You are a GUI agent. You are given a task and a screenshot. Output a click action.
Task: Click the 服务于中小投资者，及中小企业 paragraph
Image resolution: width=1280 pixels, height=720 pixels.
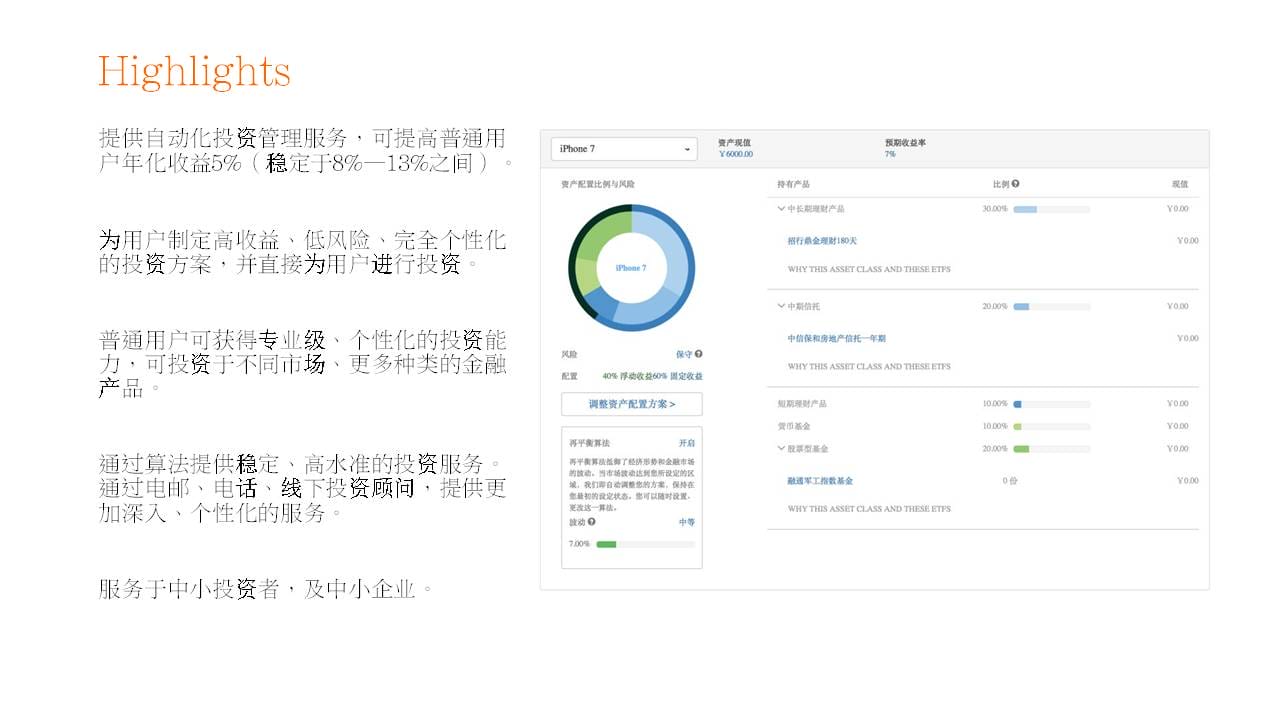[267, 588]
